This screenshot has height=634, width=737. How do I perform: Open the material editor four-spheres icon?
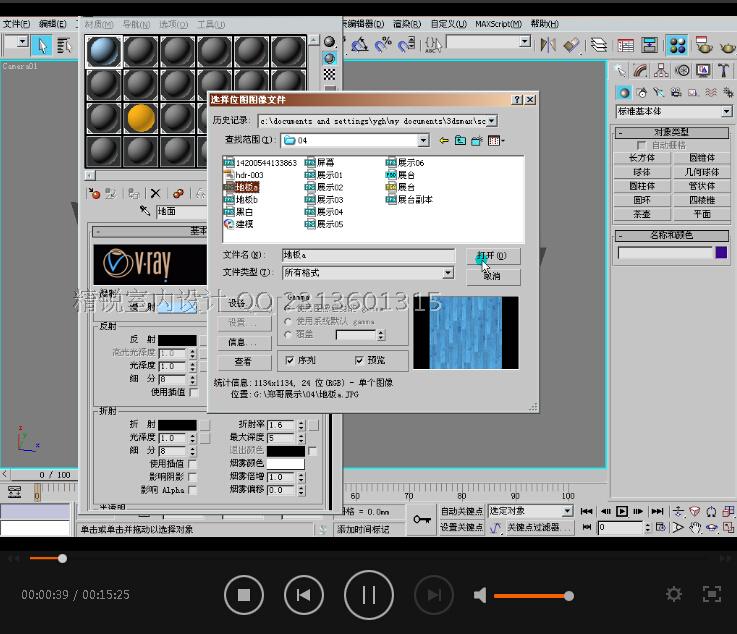pos(677,46)
